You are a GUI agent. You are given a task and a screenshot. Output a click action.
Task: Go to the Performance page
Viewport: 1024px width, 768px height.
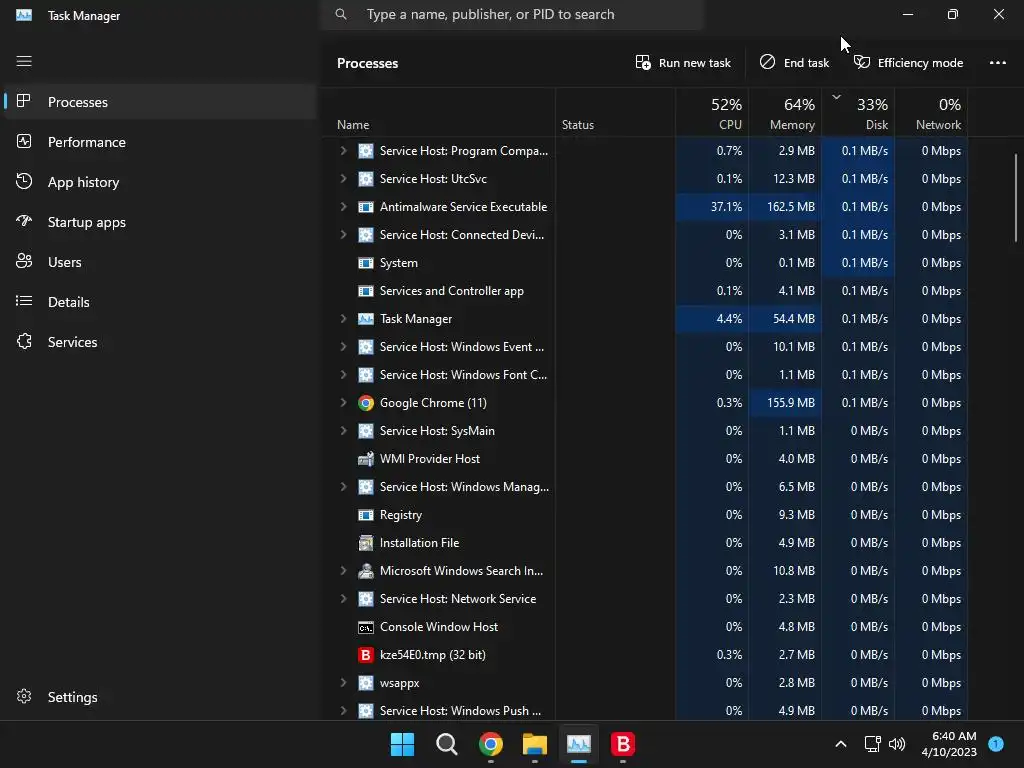(159, 142)
